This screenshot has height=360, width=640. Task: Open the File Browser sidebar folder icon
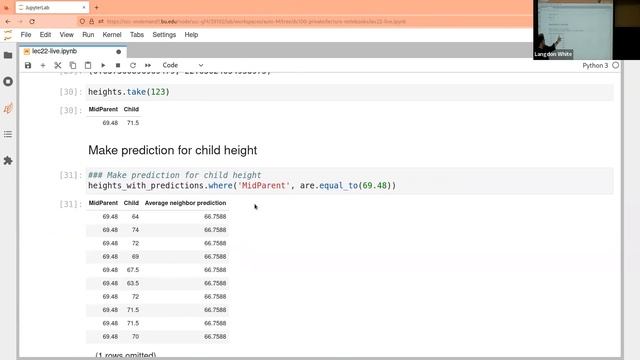pos(8,55)
